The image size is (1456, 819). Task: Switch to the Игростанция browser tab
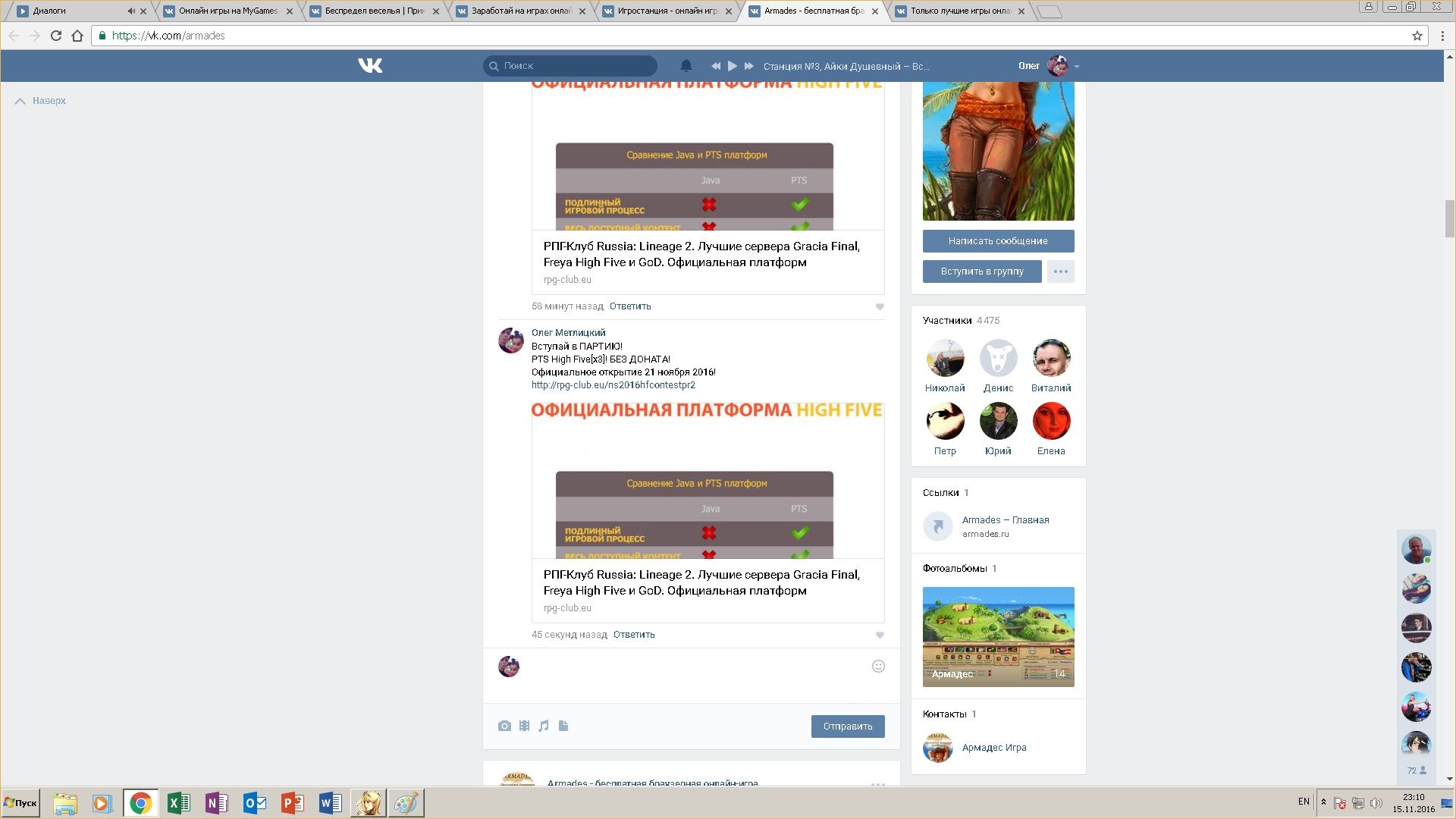click(x=667, y=11)
